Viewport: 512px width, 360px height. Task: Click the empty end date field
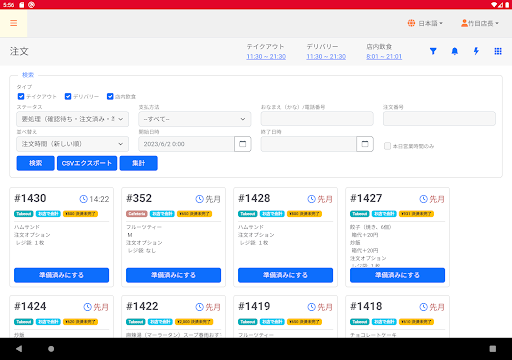pyautogui.click(x=309, y=144)
